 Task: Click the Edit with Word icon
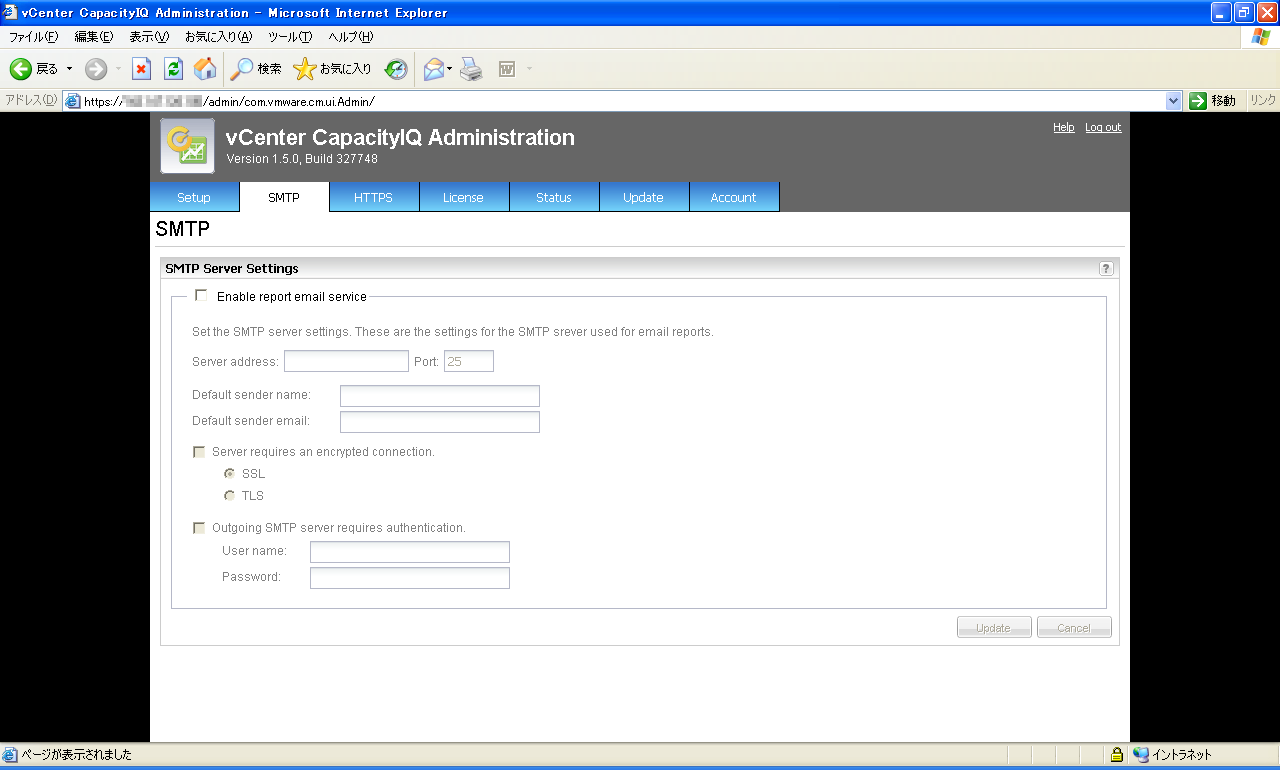pyautogui.click(x=507, y=69)
